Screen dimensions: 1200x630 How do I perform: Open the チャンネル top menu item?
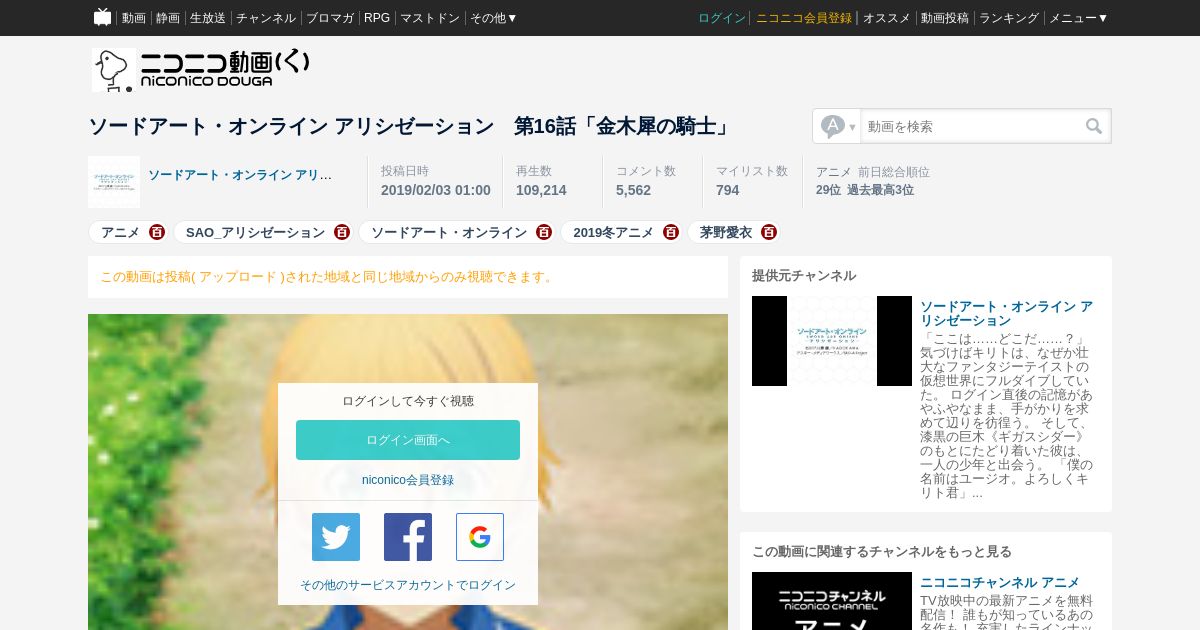click(x=266, y=18)
